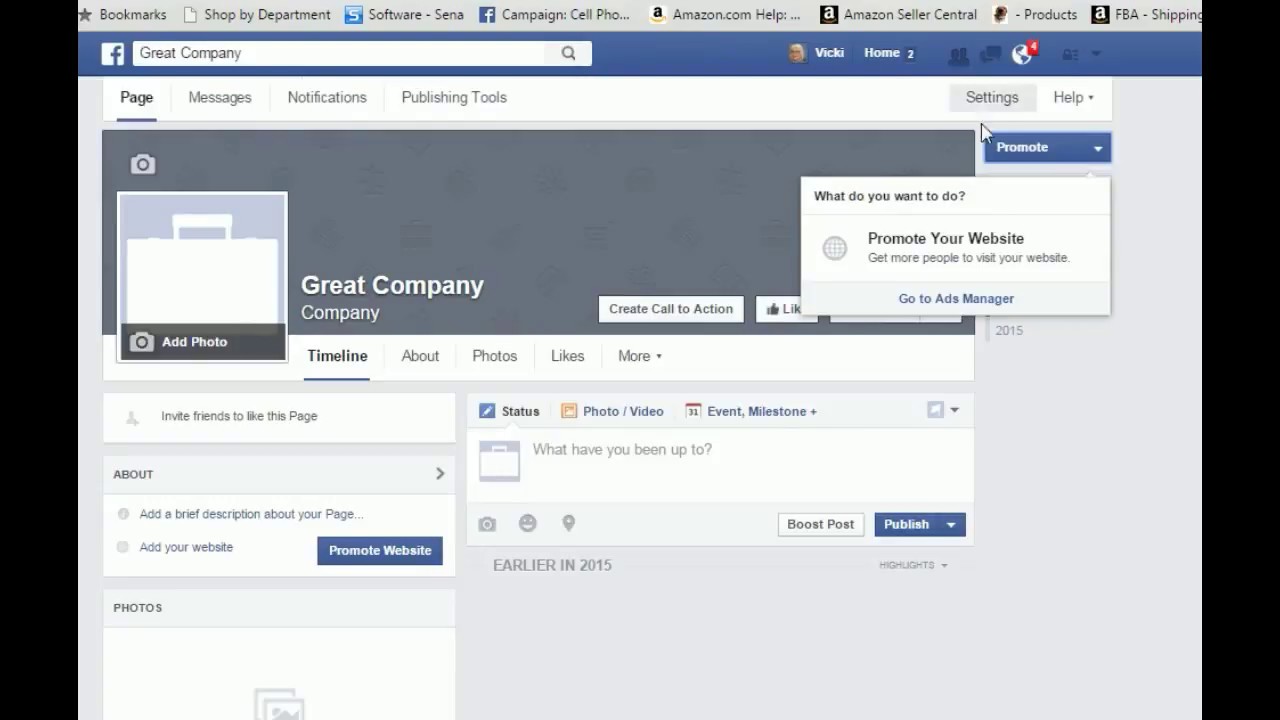Click Add your website link
The width and height of the screenshot is (1280, 720).
[x=186, y=547]
